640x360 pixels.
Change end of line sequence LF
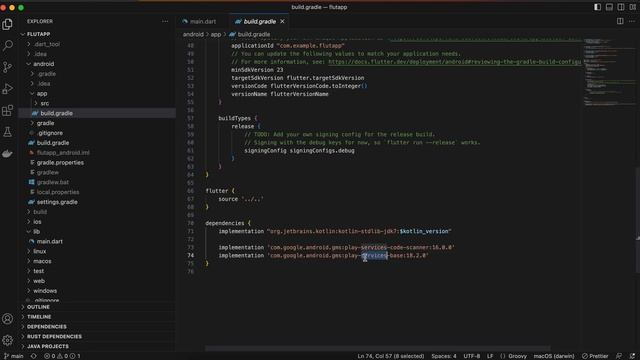490,356
